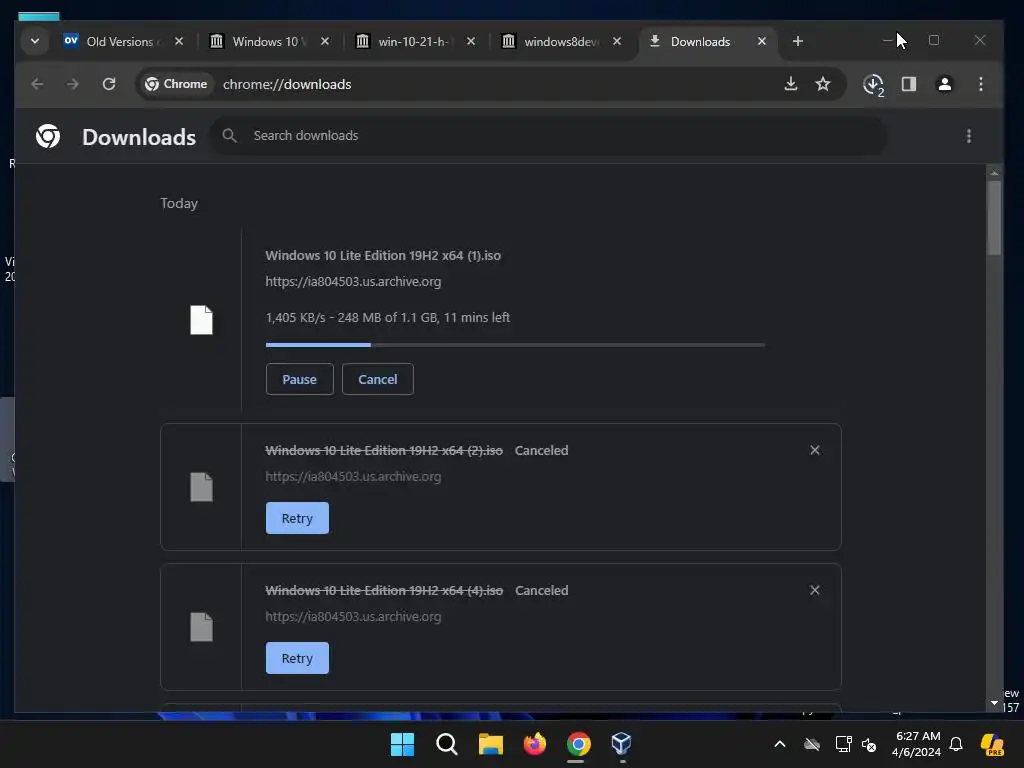Click the Canceled status of (2).iso
Viewport: 1024px width, 768px height.
(541, 451)
